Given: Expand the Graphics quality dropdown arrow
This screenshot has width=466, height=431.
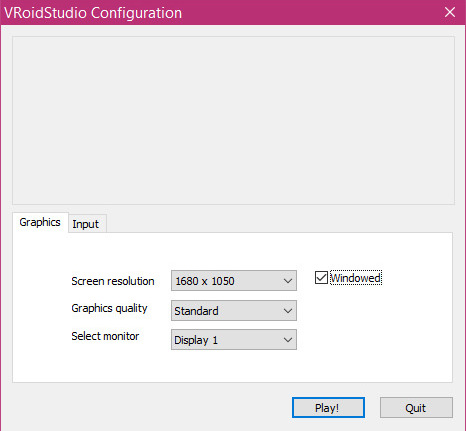Looking at the screenshot, I should tap(288, 311).
